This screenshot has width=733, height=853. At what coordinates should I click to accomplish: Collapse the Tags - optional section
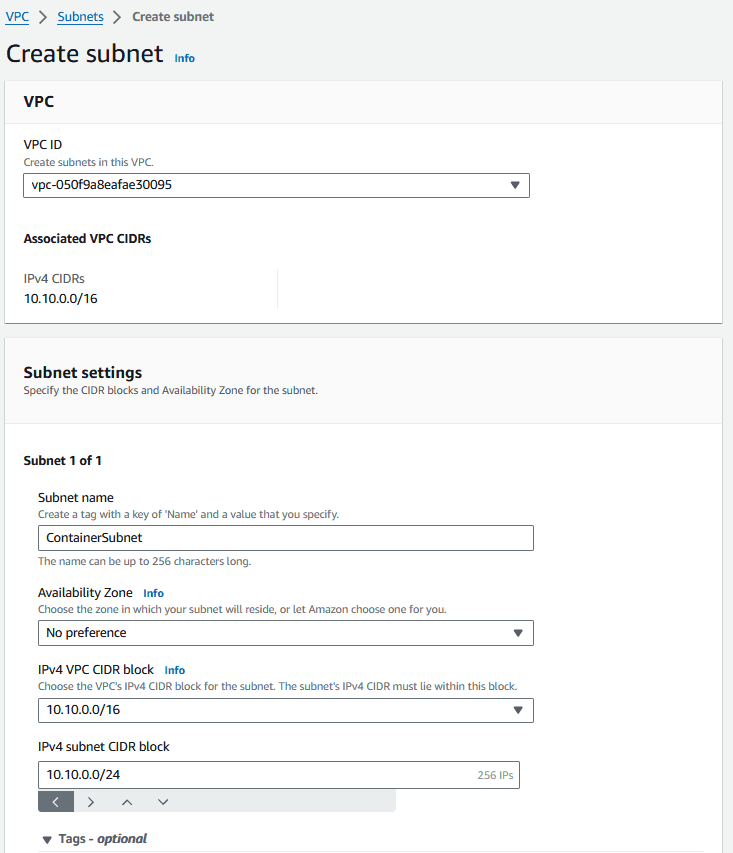pyautogui.click(x=95, y=839)
